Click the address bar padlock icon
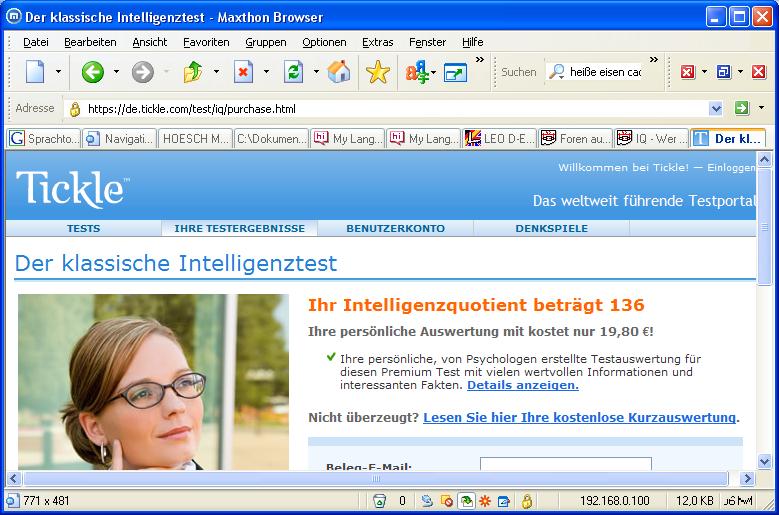Viewport: 779px width, 515px height. [75, 109]
